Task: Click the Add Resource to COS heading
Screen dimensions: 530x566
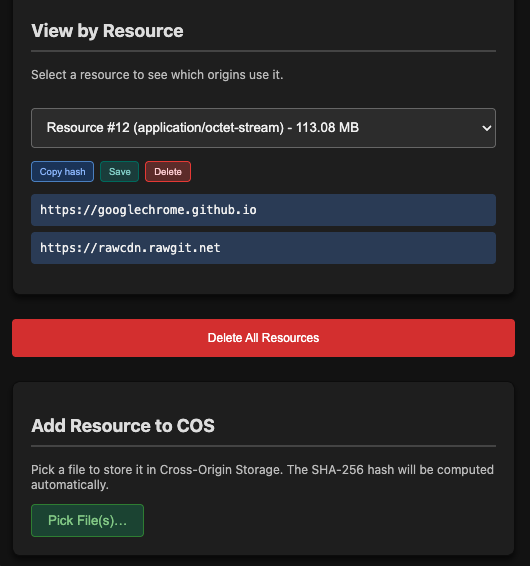Action: pos(123,426)
